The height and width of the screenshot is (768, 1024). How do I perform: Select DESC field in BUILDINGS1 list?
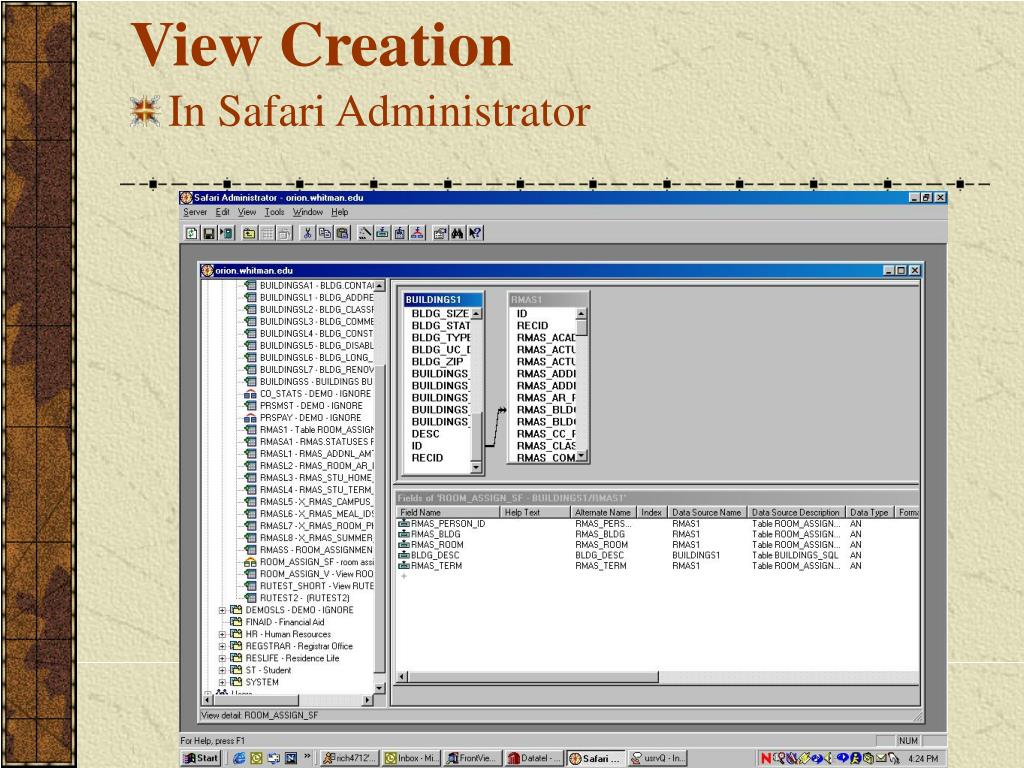click(425, 434)
